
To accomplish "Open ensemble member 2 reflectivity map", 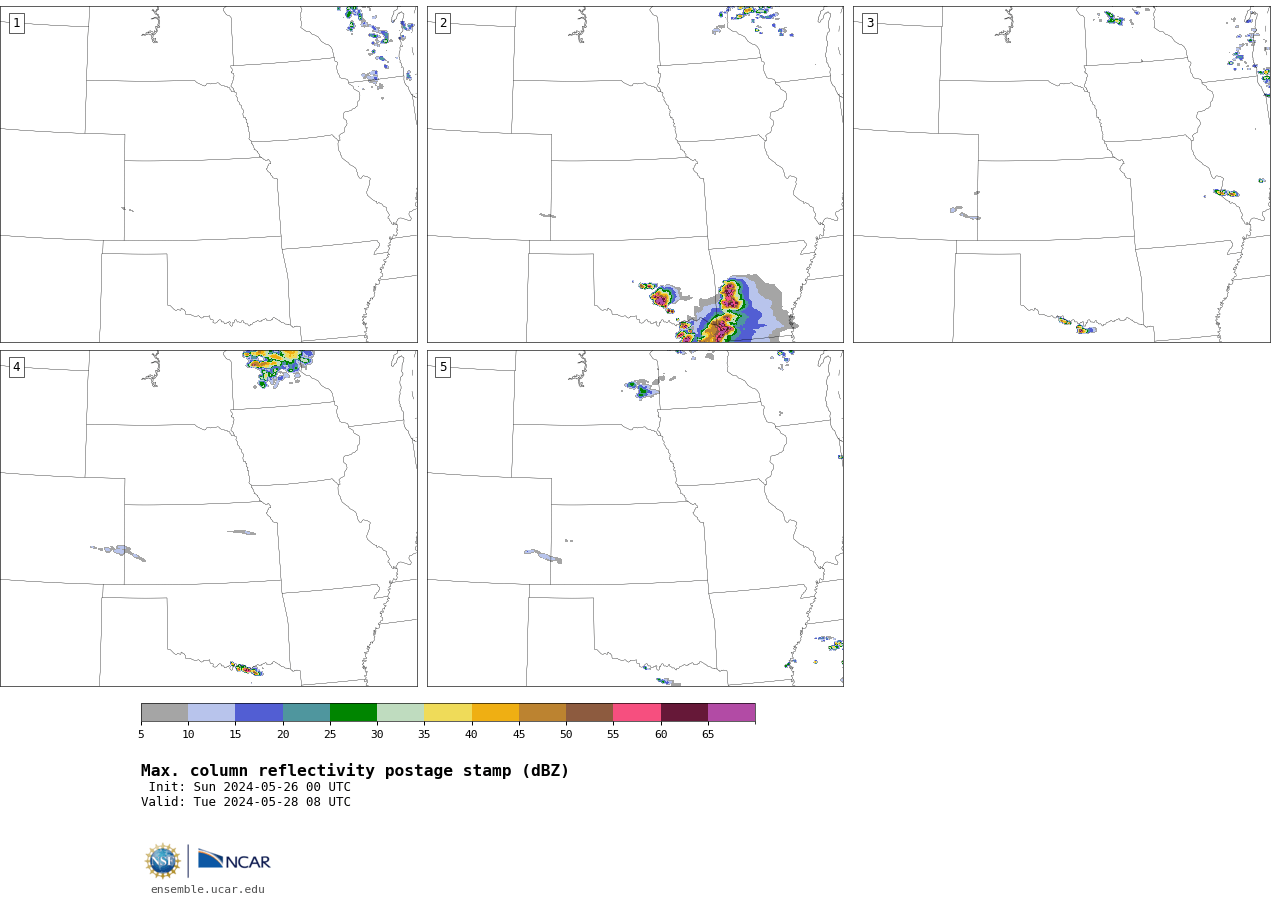I will (x=635, y=174).
